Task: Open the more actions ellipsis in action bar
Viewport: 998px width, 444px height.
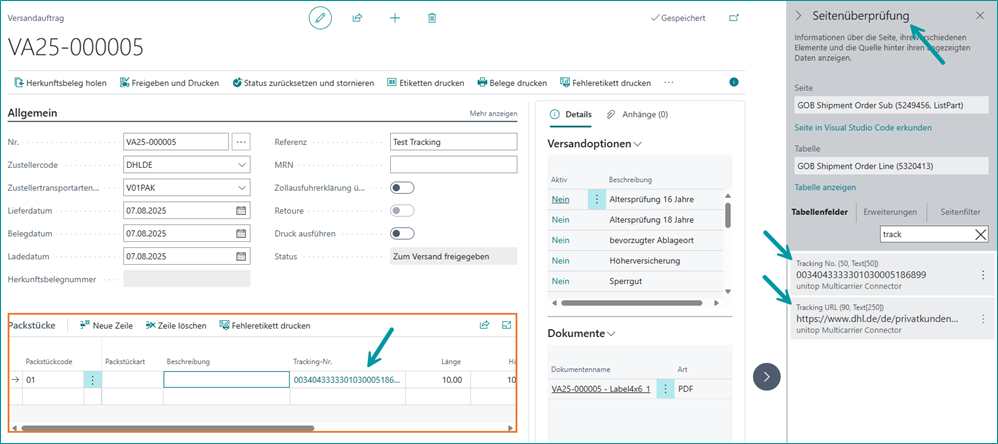Action: coord(668,83)
